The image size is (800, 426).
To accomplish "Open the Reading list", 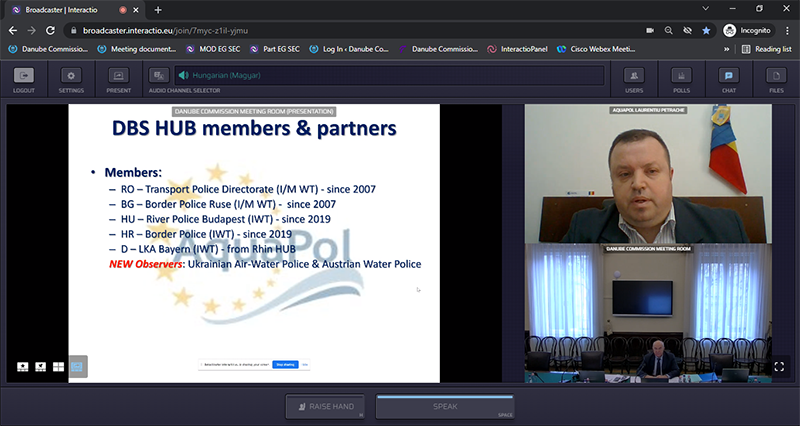I will [767, 49].
